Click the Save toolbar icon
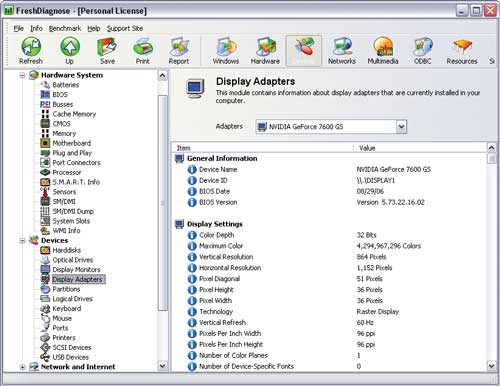The height and width of the screenshot is (386, 500). (x=107, y=51)
